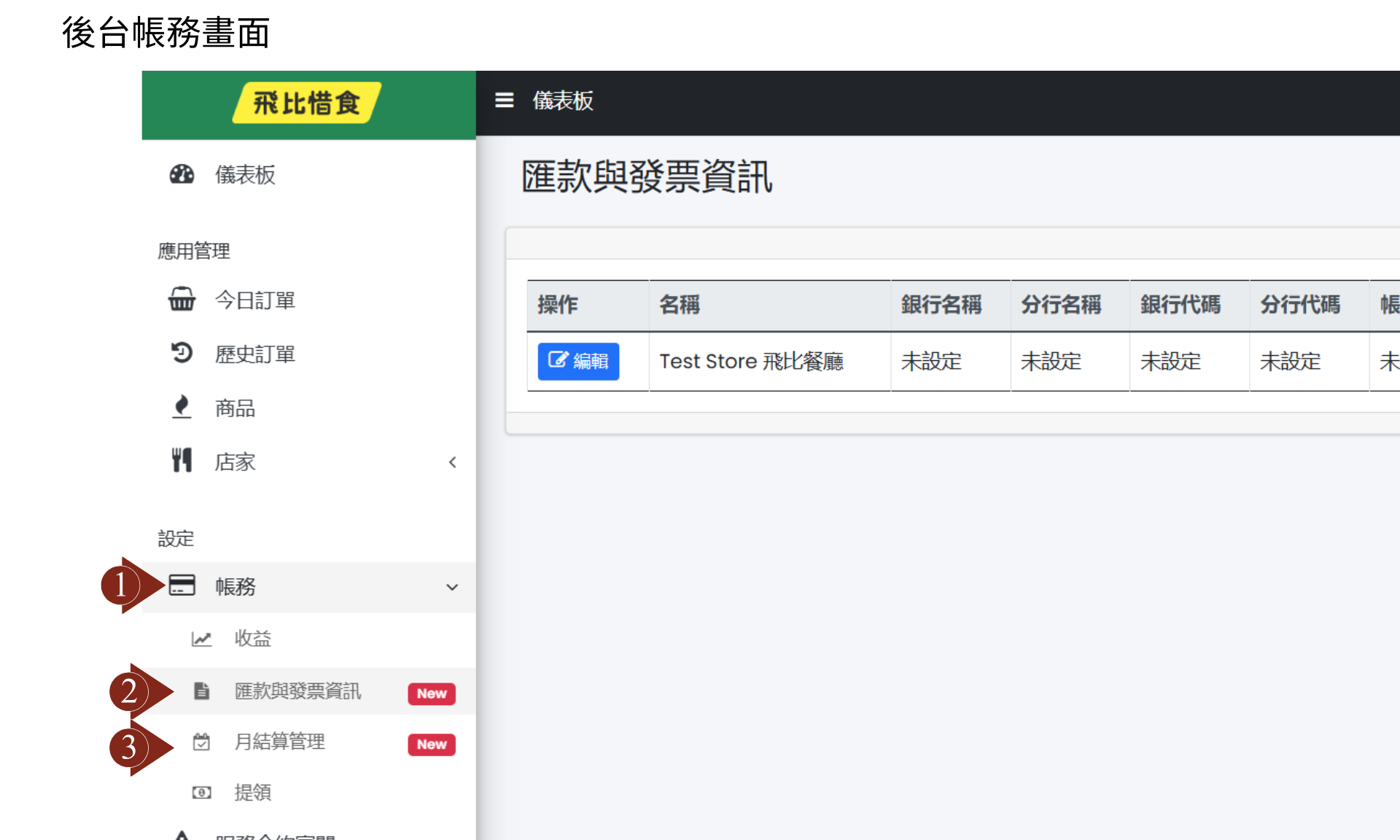
Task: Collapse the 帳務 menu chevron
Action: (x=452, y=587)
